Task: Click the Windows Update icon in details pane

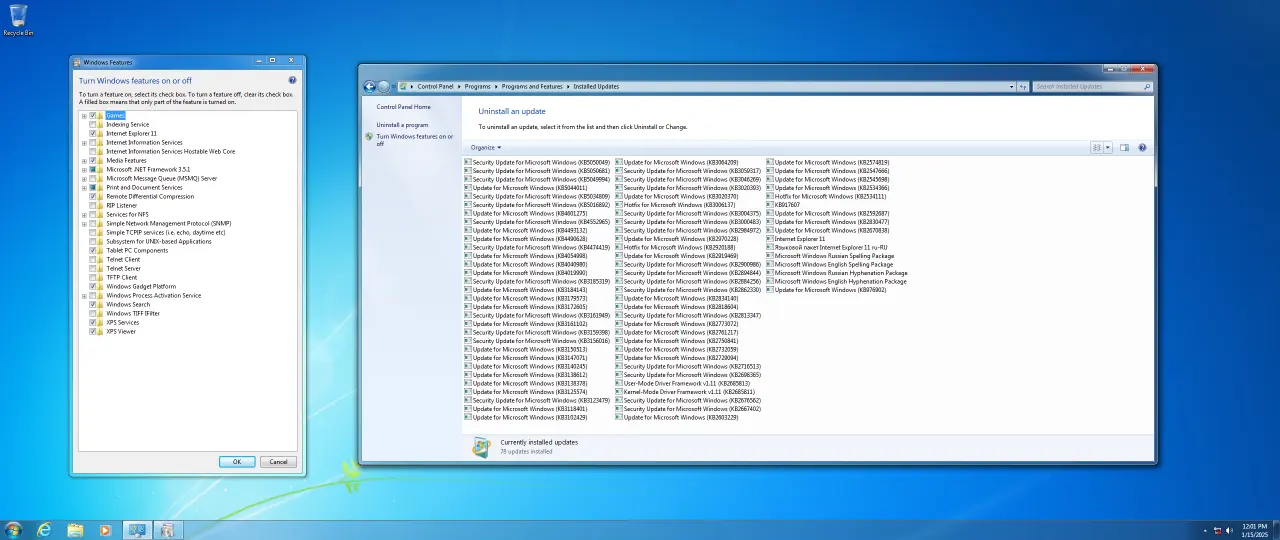Action: (481, 447)
